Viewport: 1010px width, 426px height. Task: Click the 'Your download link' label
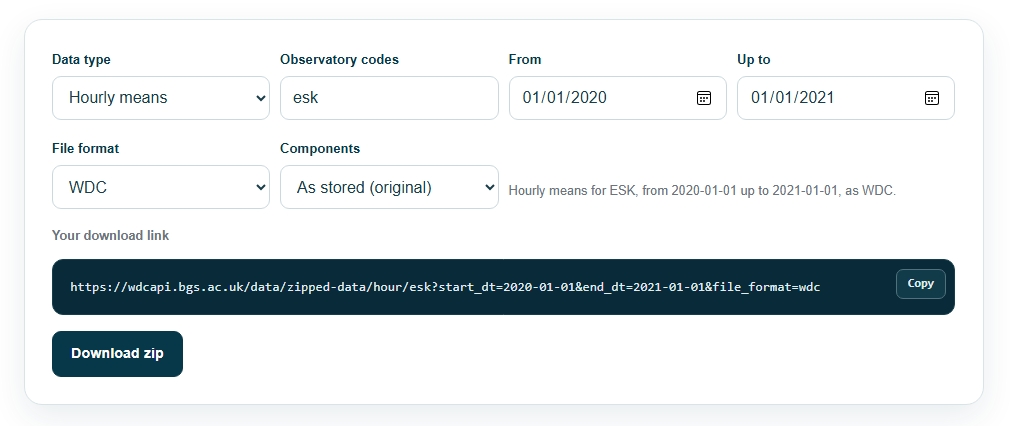point(110,235)
